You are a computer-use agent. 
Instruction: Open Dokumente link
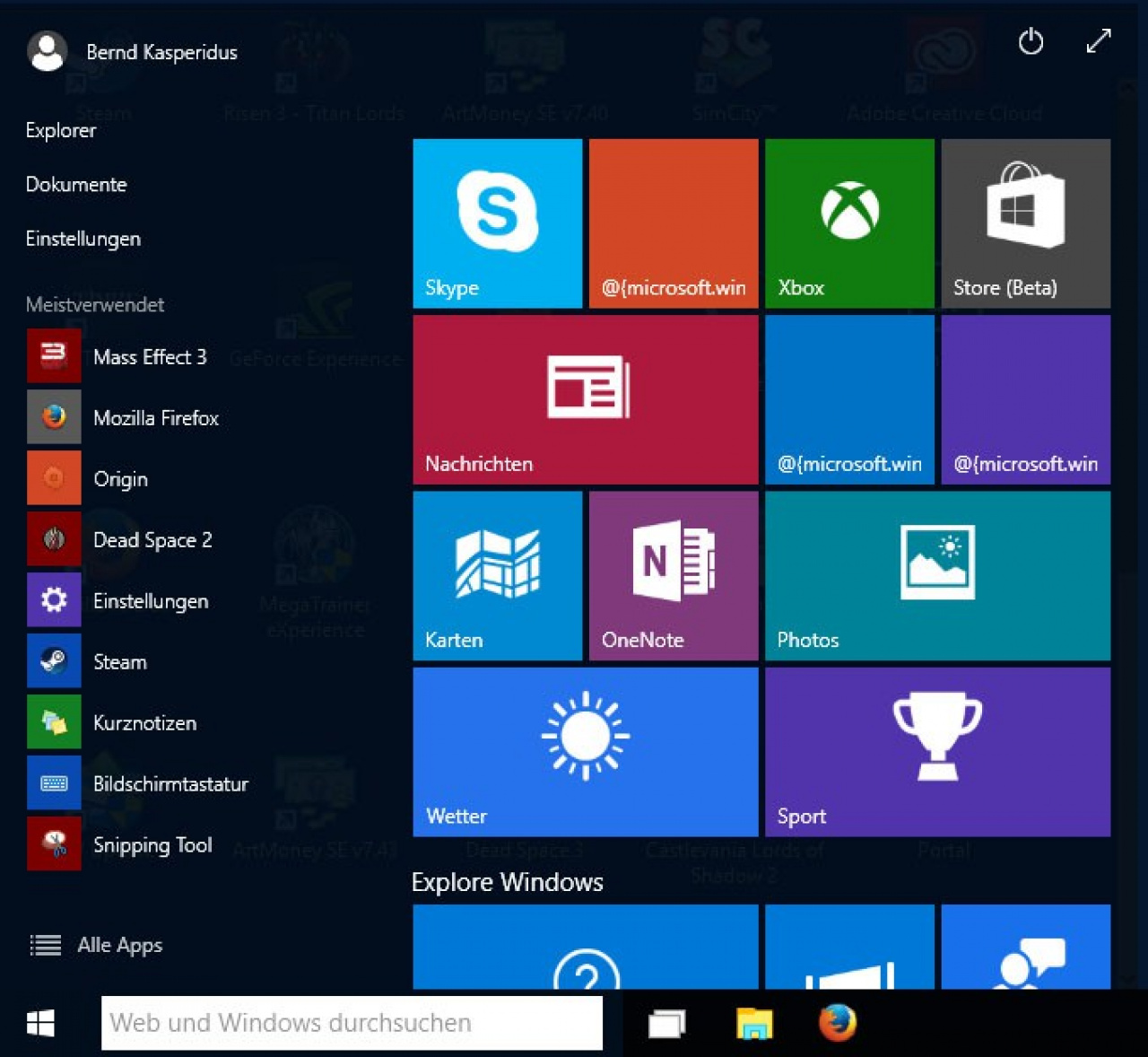(x=76, y=184)
